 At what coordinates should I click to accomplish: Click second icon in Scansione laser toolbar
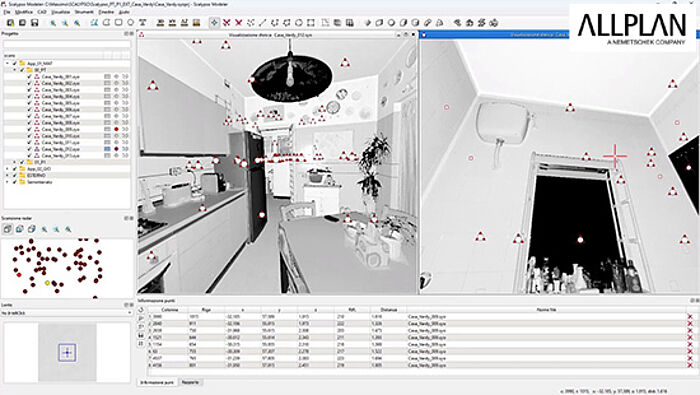pyautogui.click(x=20, y=229)
